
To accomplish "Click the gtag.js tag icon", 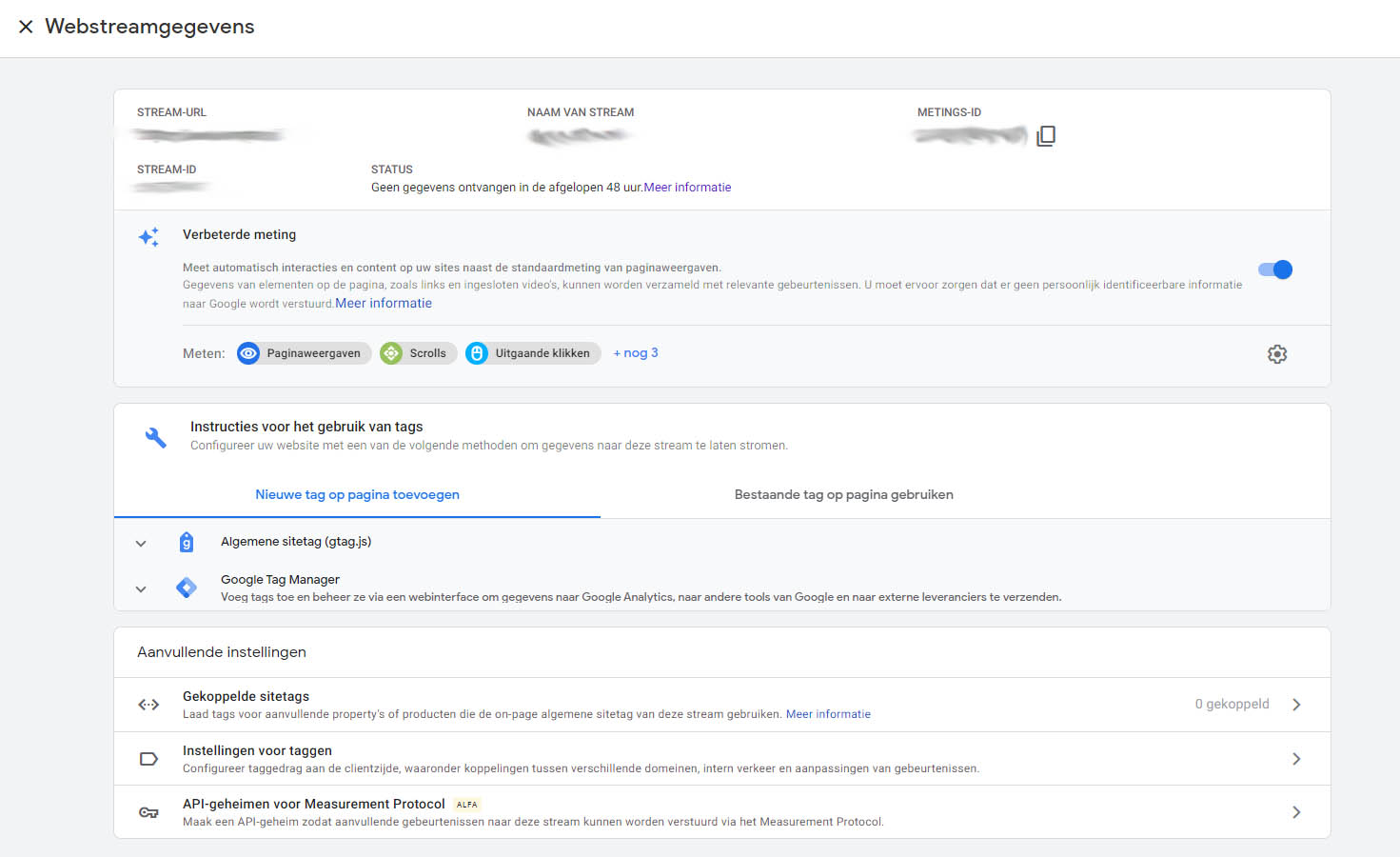I will pos(187,542).
